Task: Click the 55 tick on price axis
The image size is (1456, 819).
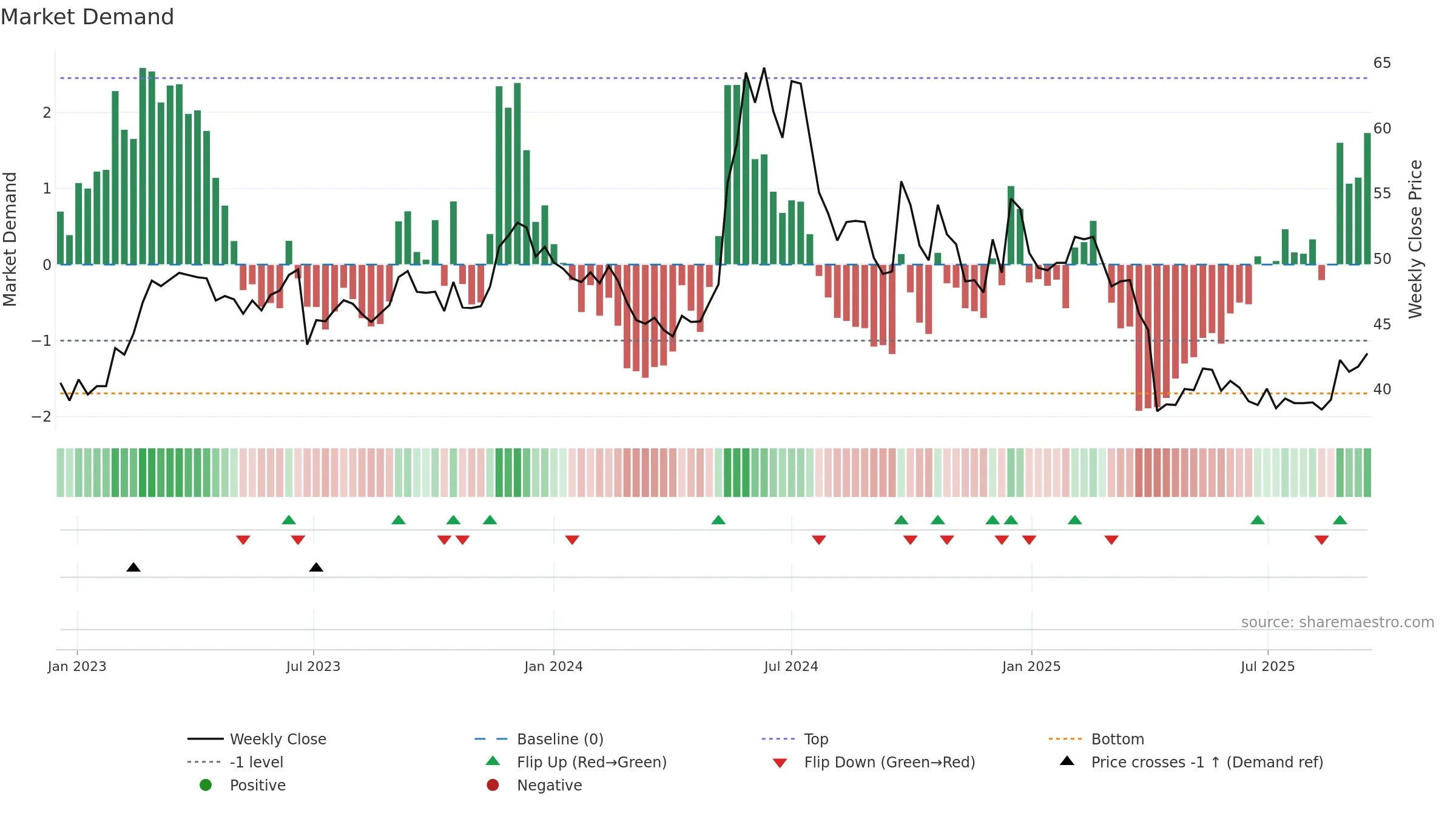Action: [x=1382, y=194]
